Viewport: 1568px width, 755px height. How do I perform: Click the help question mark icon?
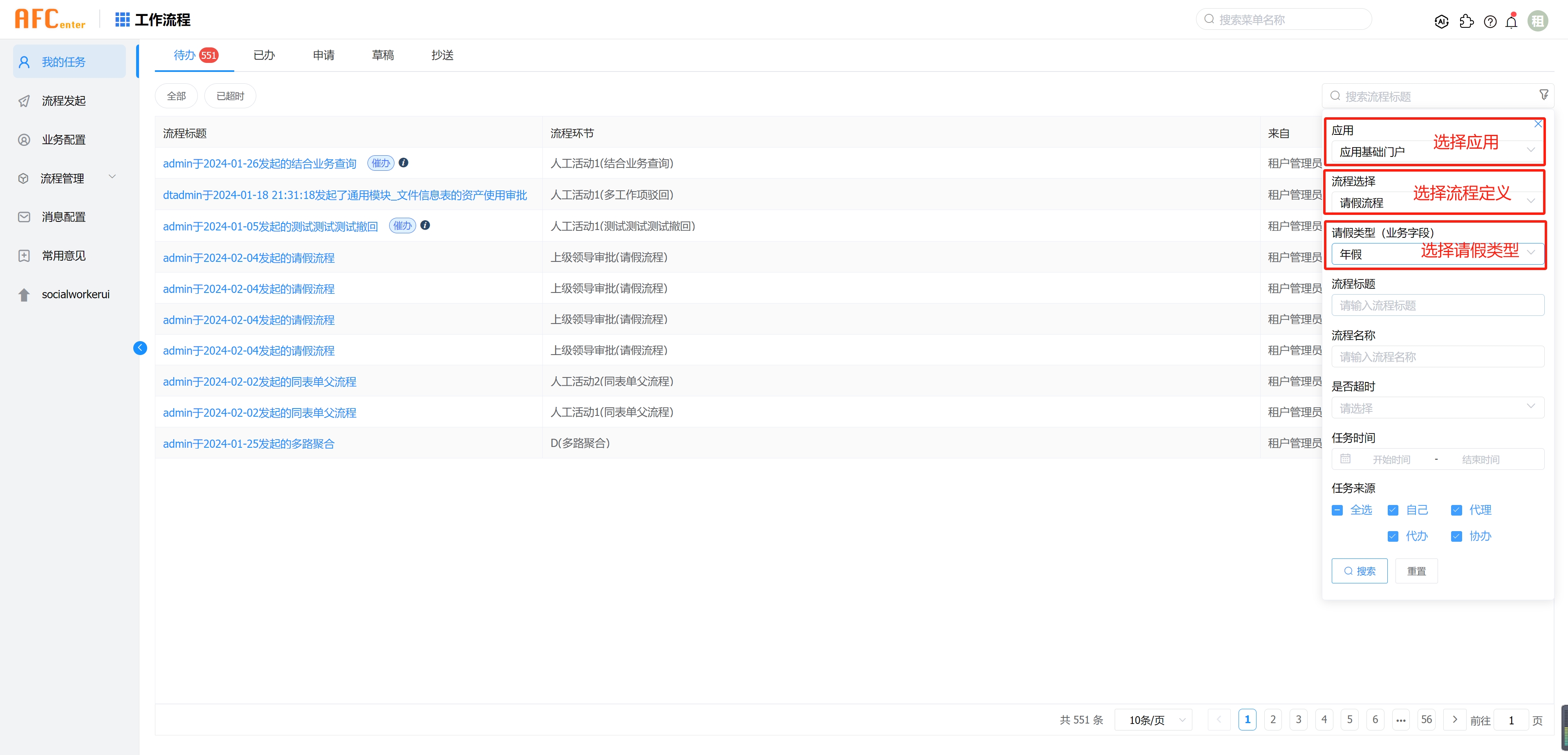[x=1490, y=21]
